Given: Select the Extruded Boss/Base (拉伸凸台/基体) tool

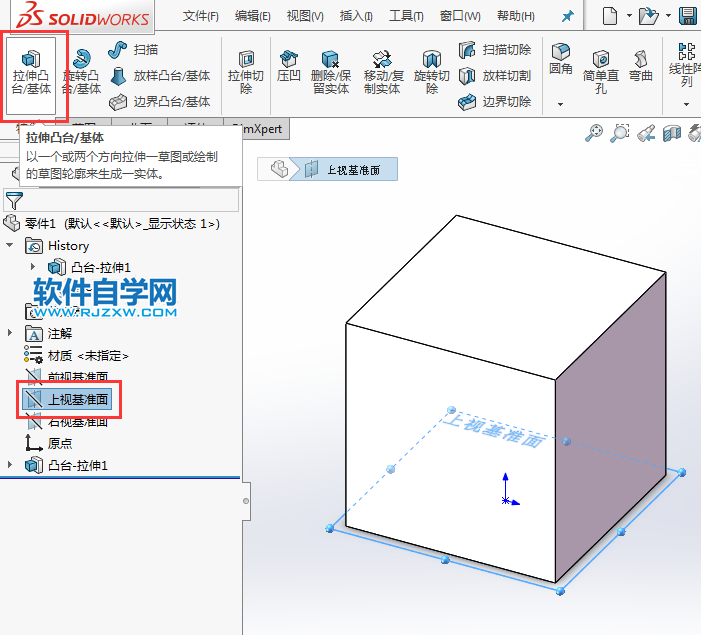Looking at the screenshot, I should coord(31,74).
